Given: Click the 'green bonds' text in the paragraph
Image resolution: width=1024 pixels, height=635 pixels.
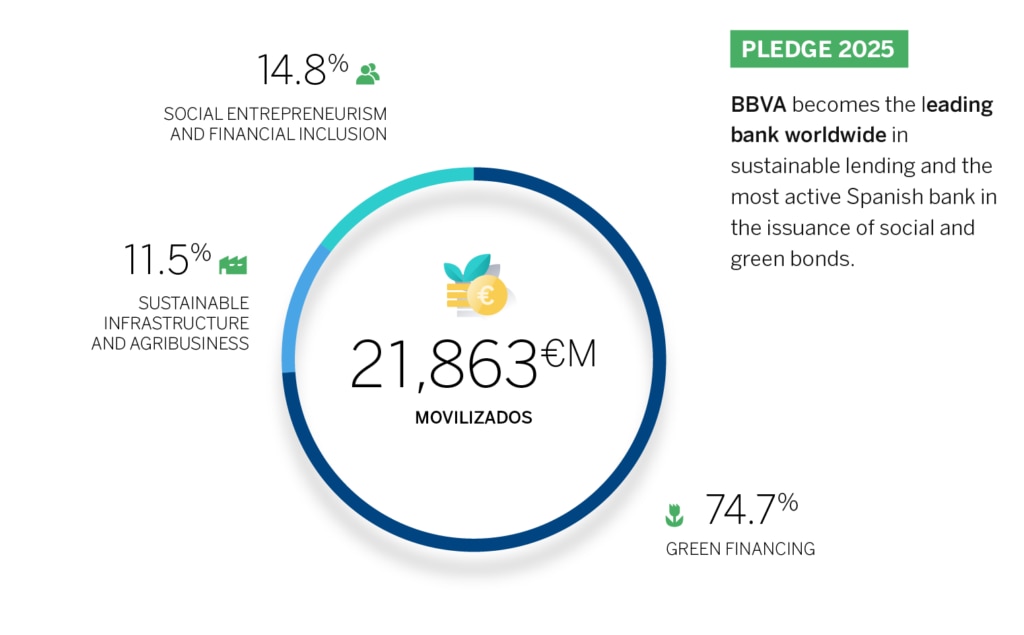Looking at the screenshot, I should [792, 259].
